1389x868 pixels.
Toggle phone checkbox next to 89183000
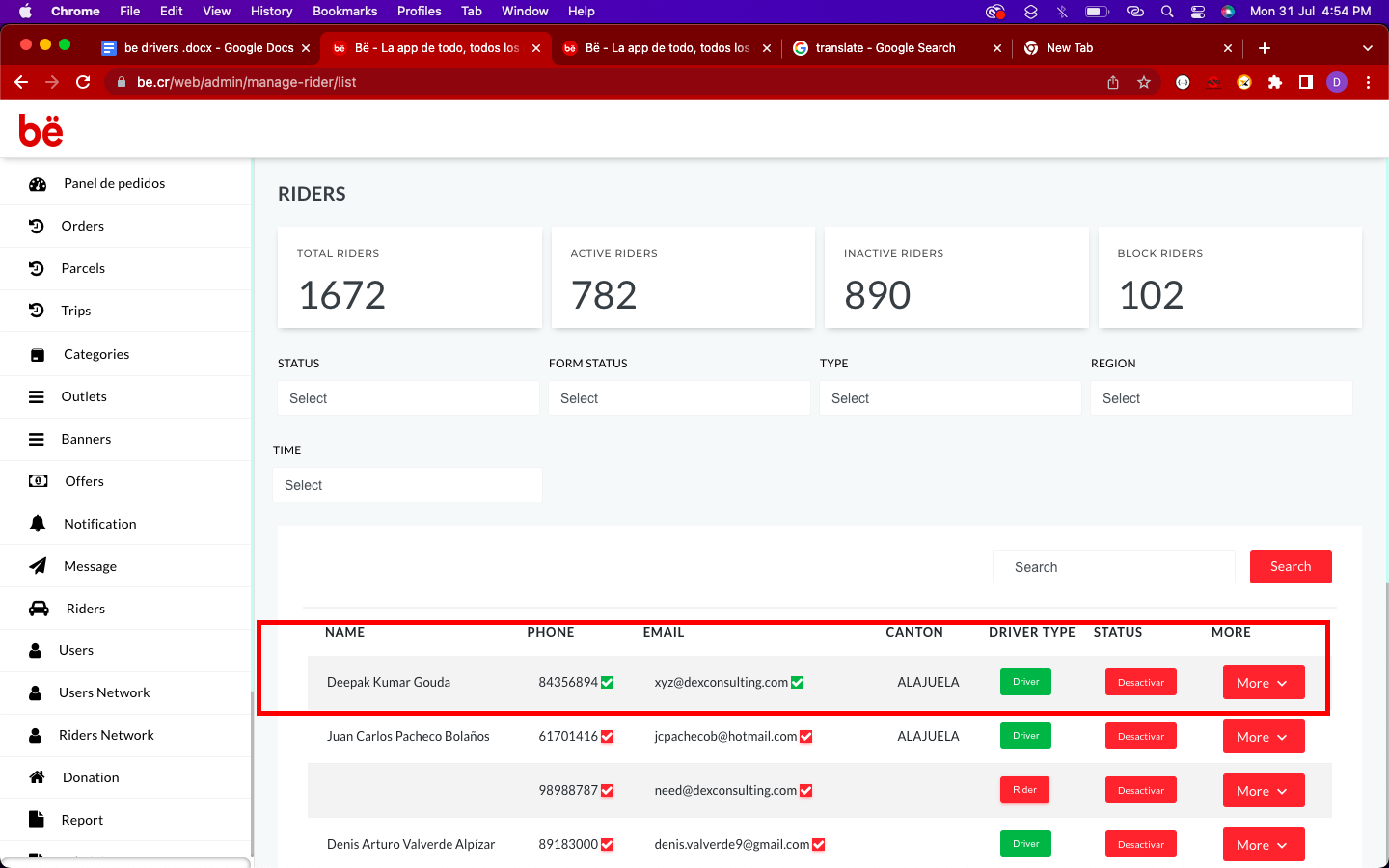click(x=608, y=845)
